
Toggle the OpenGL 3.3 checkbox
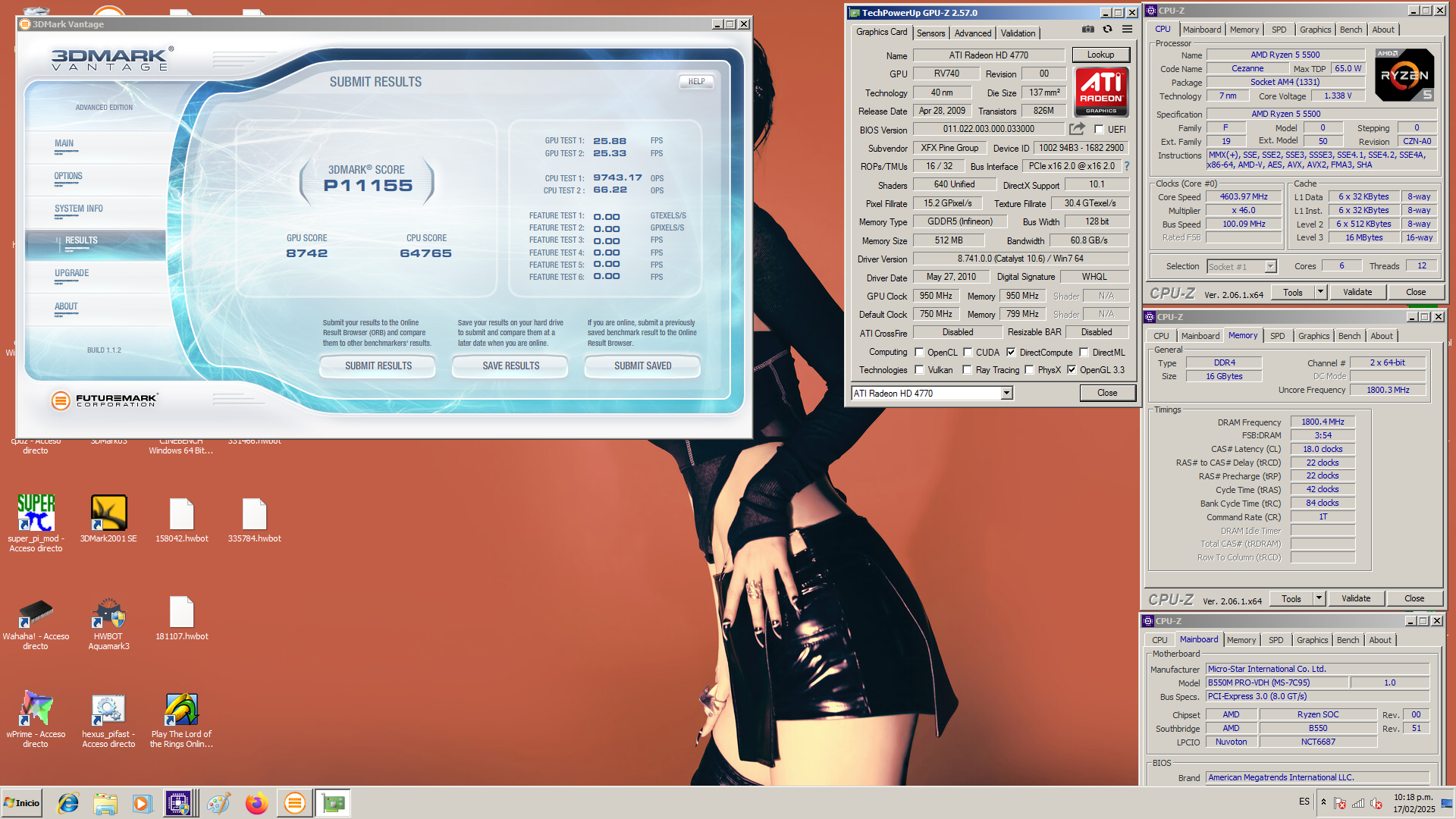(x=1072, y=370)
